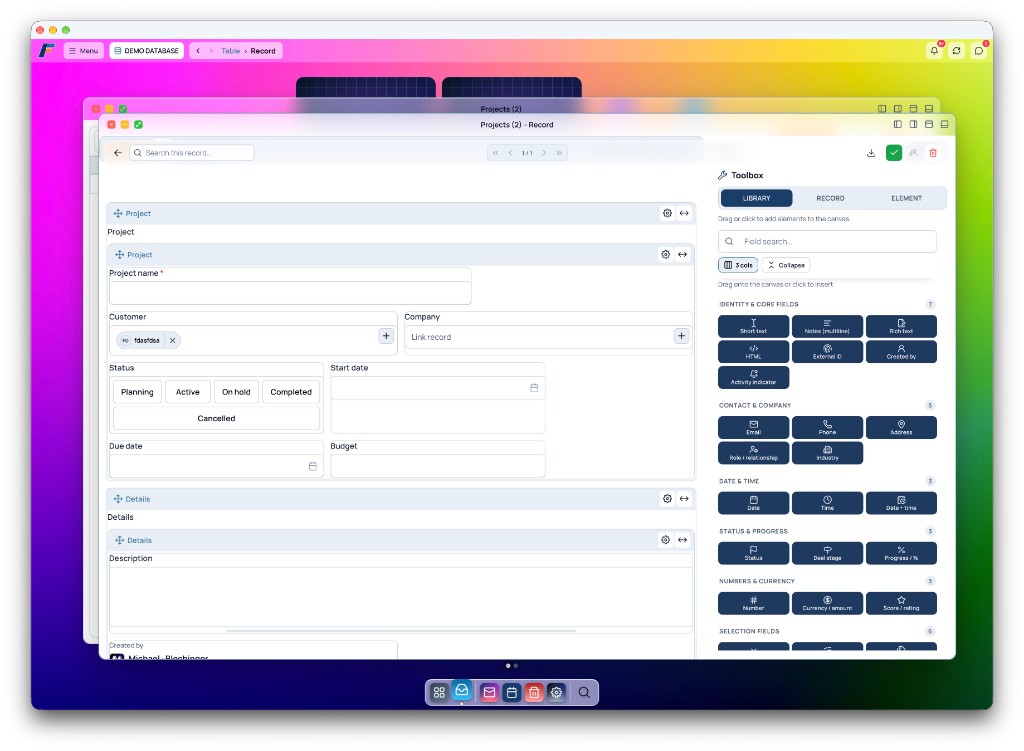Select the Completed status option
The image size is (1024, 751).
tap(291, 392)
